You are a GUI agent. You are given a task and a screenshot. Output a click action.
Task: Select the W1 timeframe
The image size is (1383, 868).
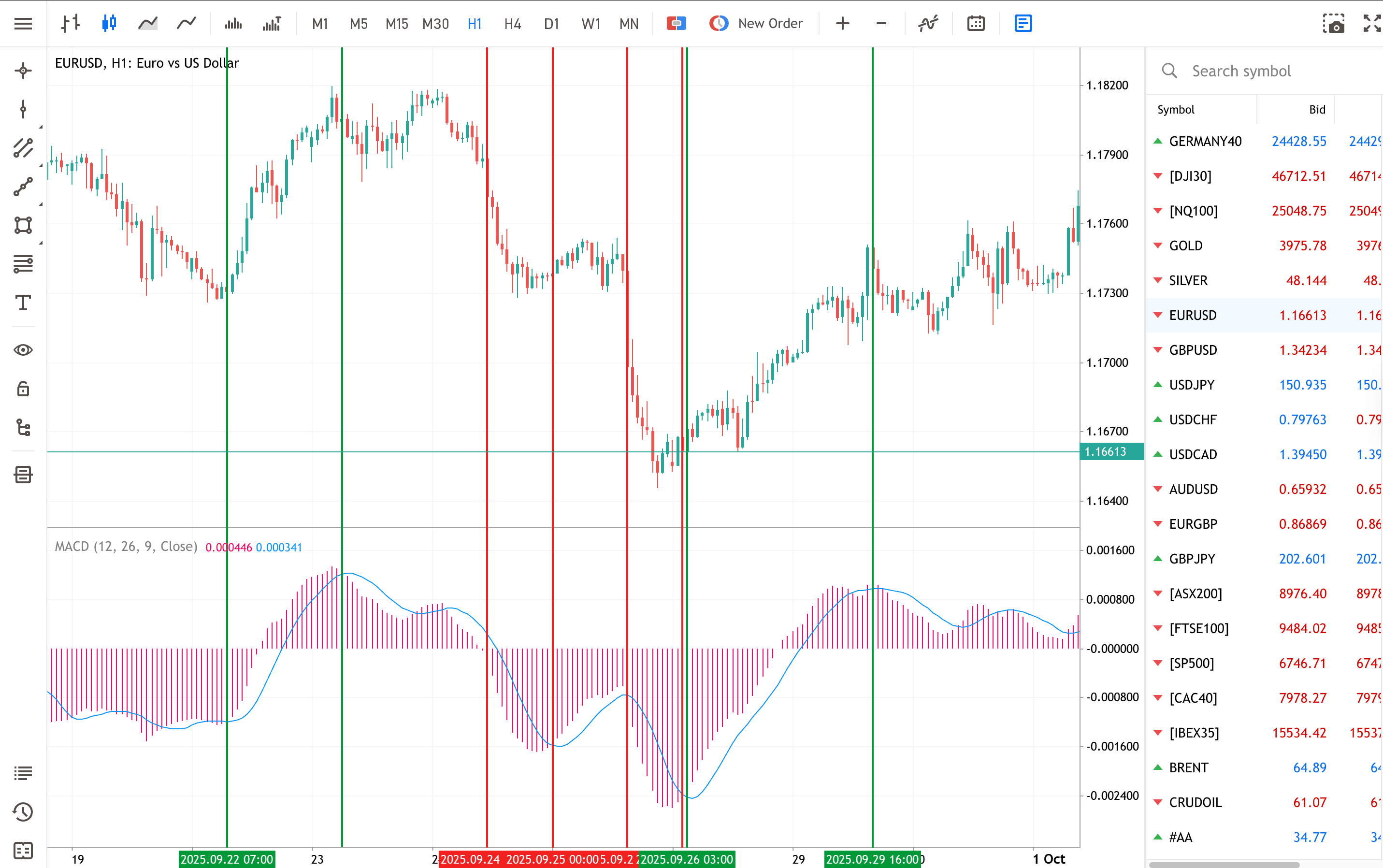pos(591,24)
